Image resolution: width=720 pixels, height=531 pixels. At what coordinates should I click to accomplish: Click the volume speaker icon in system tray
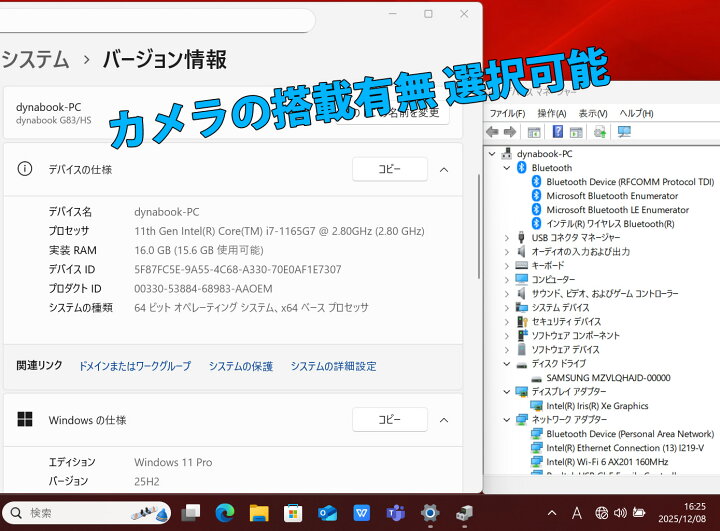click(620, 513)
